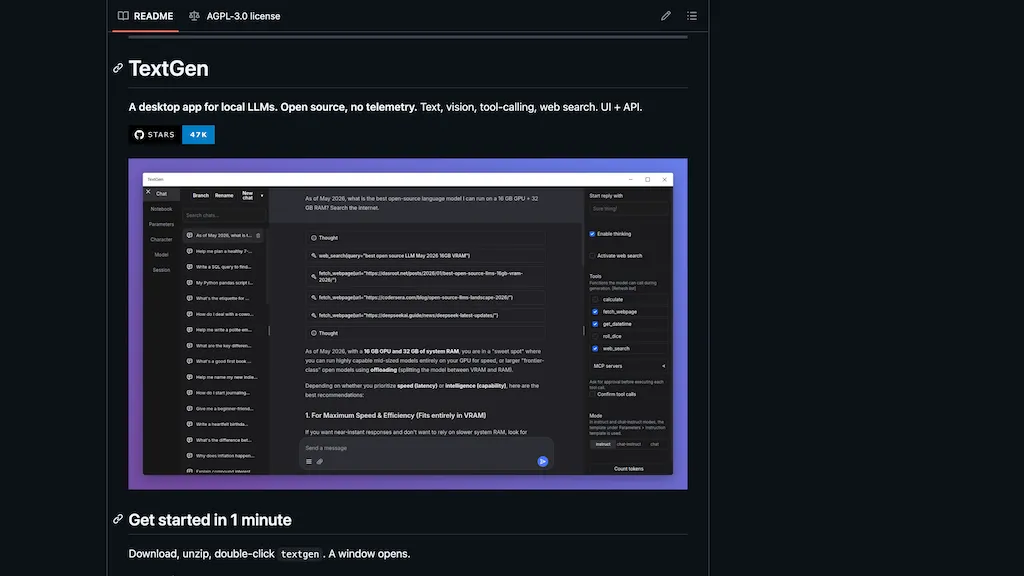In TextGen screenshot, select 'Help me plan a healthy' chat
Screen dimensions: 1024x576
click(x=223, y=251)
